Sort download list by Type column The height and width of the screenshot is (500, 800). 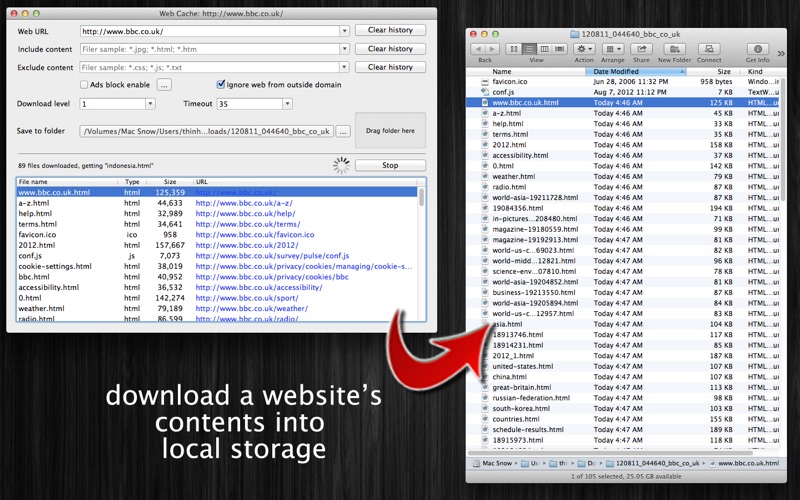tap(132, 182)
